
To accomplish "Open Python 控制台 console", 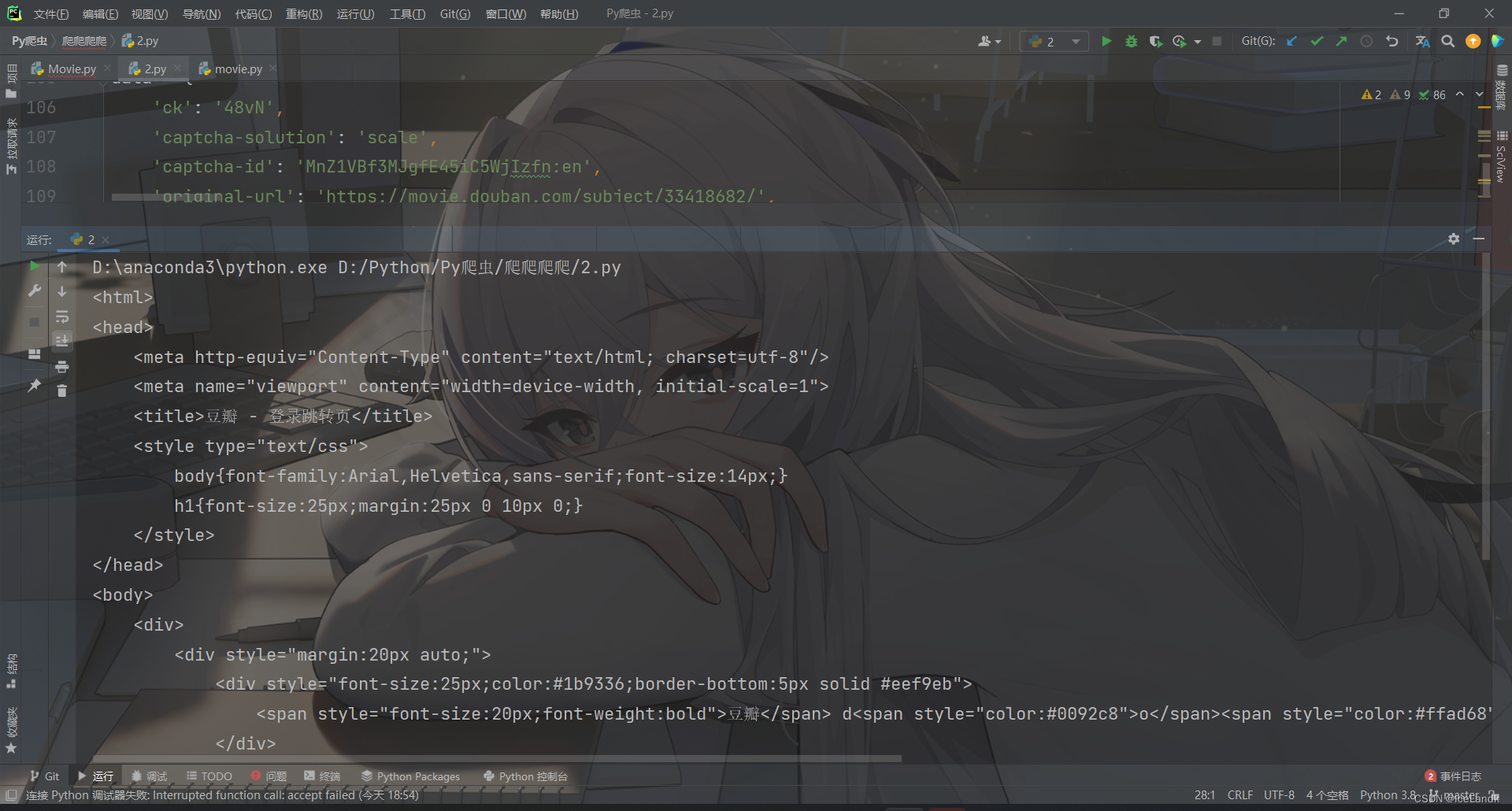I will (x=525, y=776).
